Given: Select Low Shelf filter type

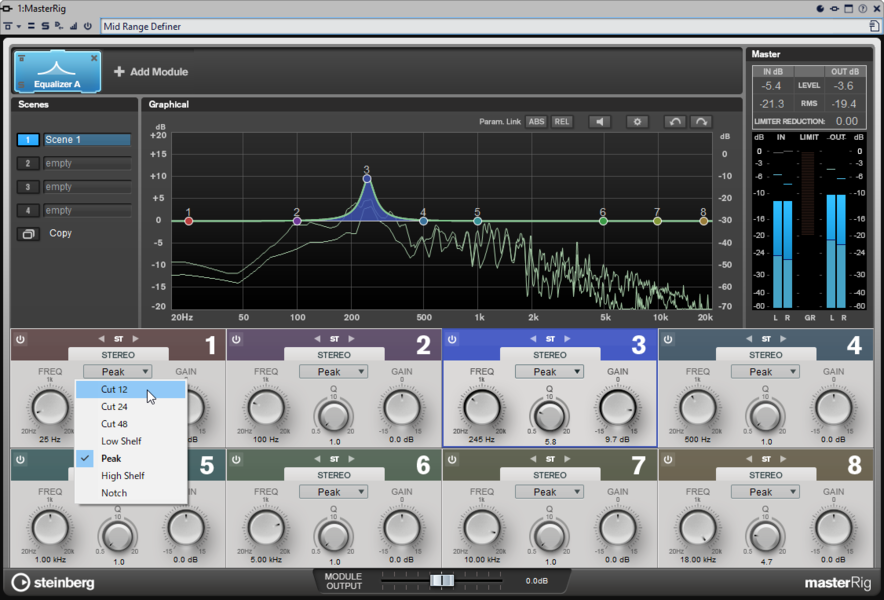Looking at the screenshot, I should (130, 441).
